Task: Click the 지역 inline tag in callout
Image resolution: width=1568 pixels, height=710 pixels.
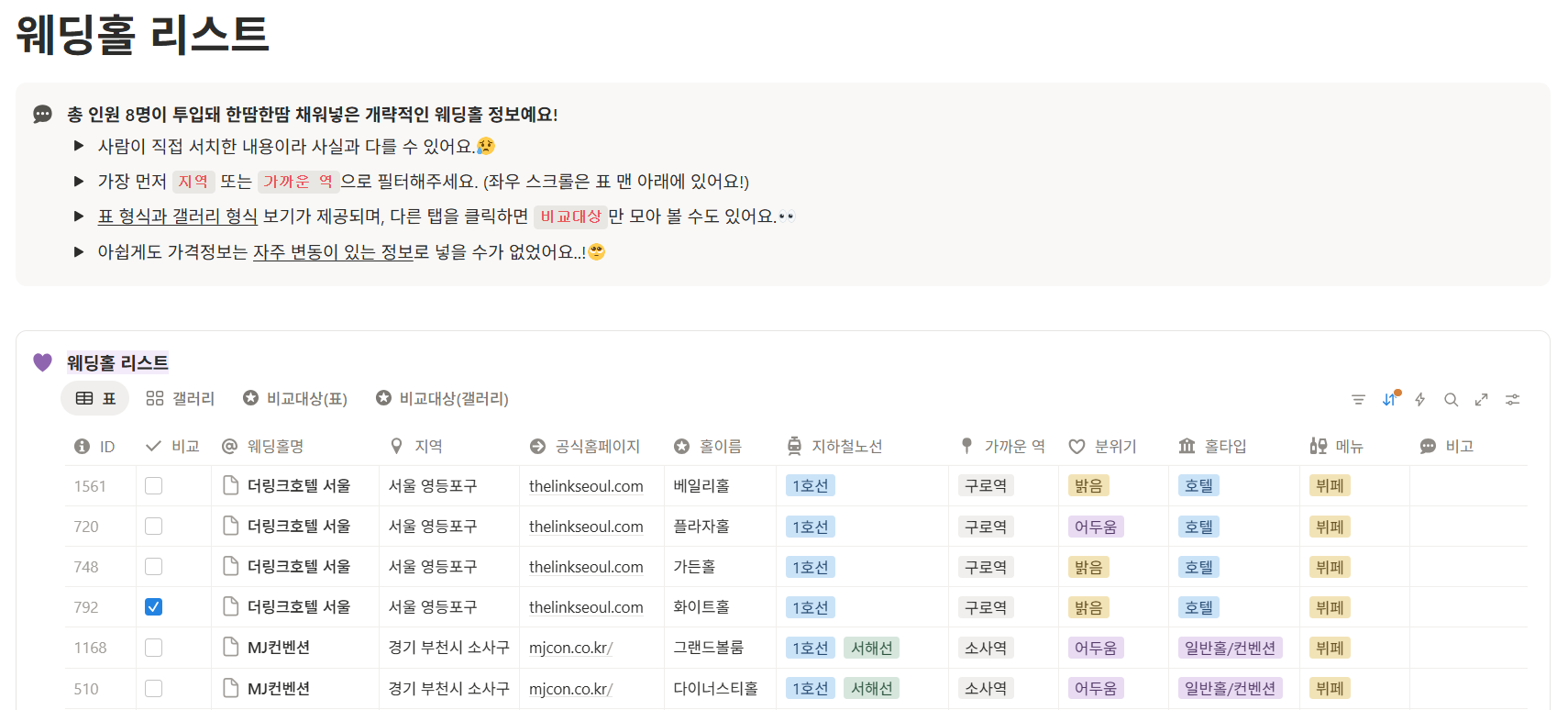Action: tap(193, 182)
